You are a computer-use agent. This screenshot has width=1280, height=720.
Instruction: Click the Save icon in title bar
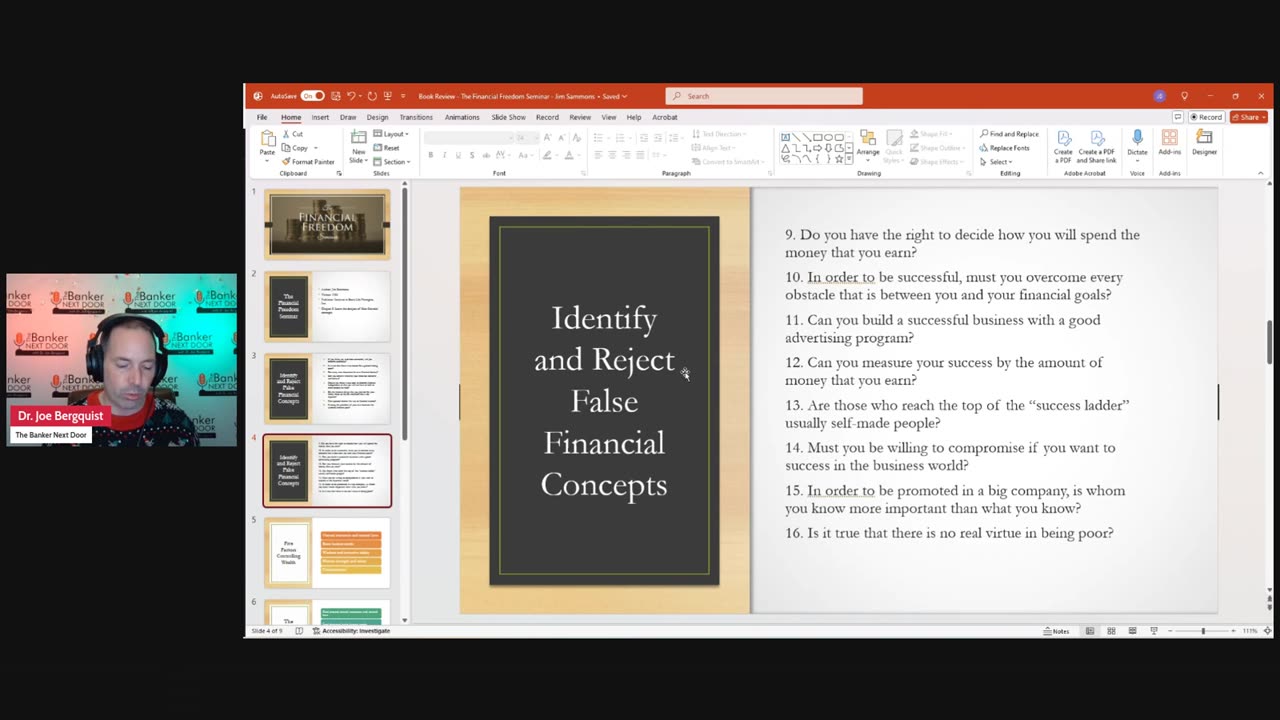[336, 96]
